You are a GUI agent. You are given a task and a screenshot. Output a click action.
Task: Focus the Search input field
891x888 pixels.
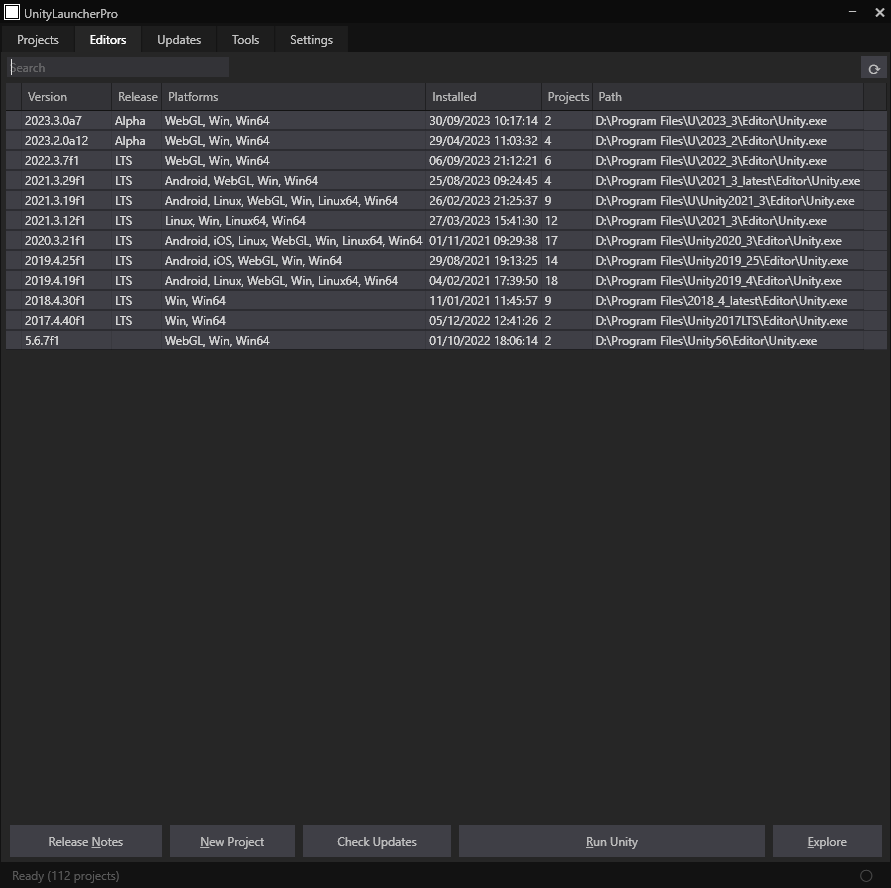118,68
